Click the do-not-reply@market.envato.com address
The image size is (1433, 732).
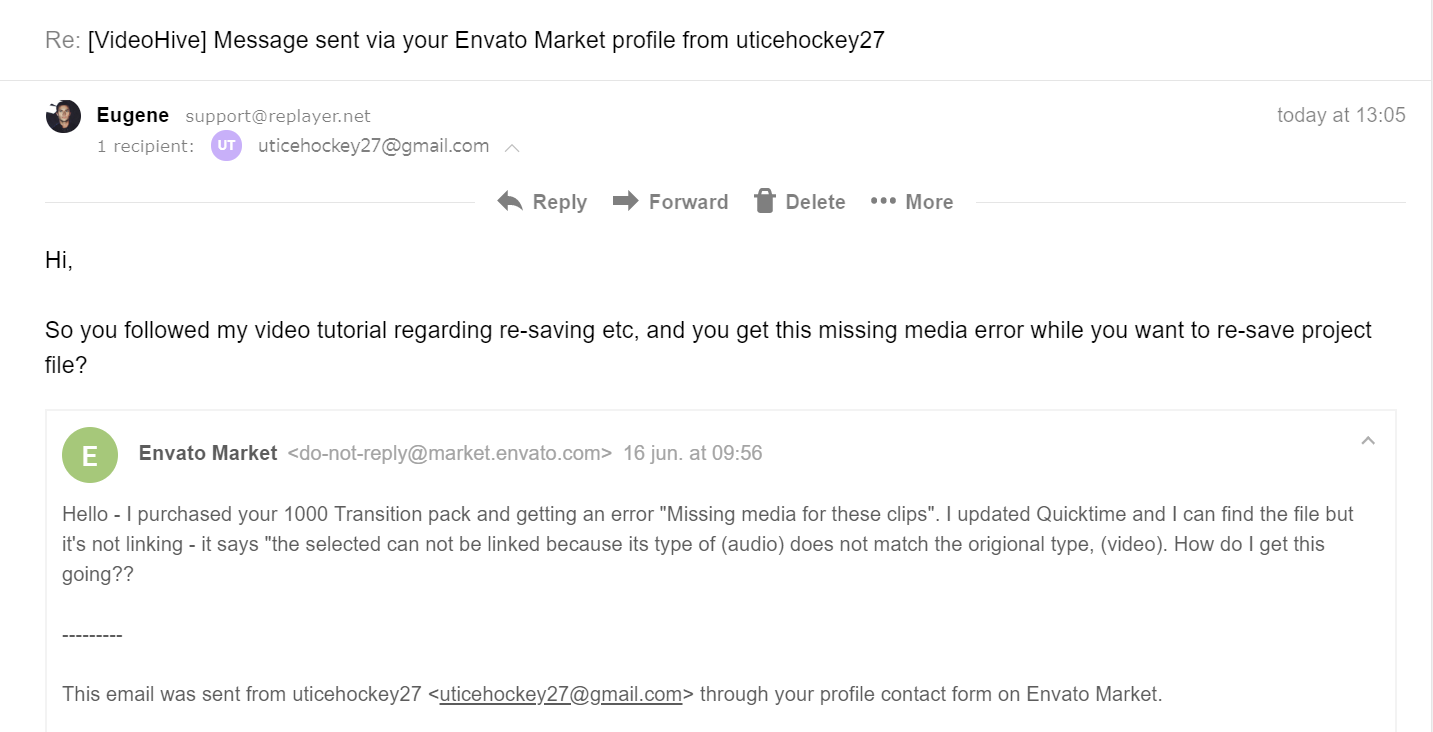[449, 453]
